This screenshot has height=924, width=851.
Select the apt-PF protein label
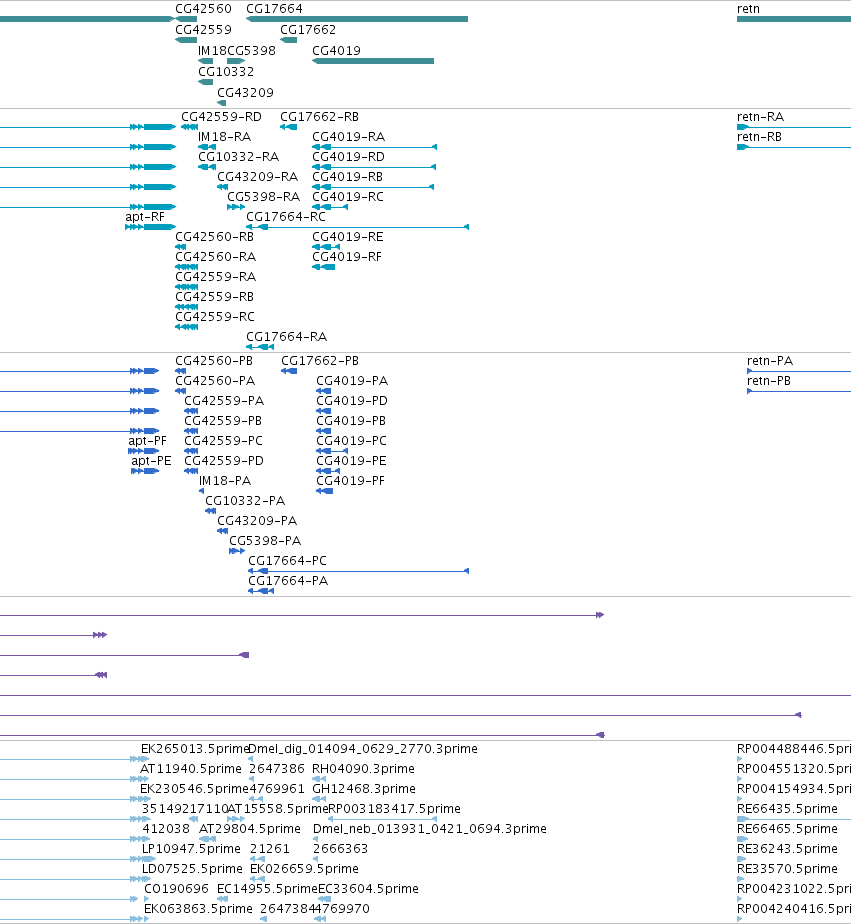click(x=147, y=441)
